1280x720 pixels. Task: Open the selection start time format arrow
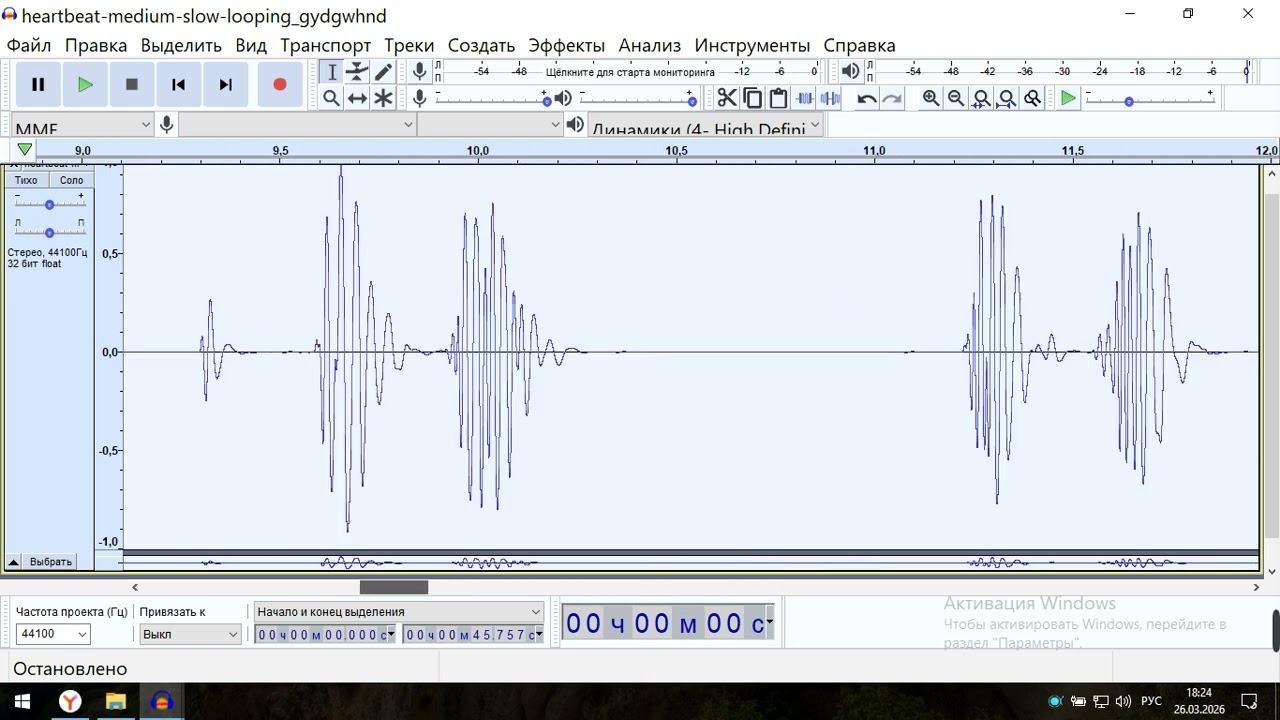(391, 634)
